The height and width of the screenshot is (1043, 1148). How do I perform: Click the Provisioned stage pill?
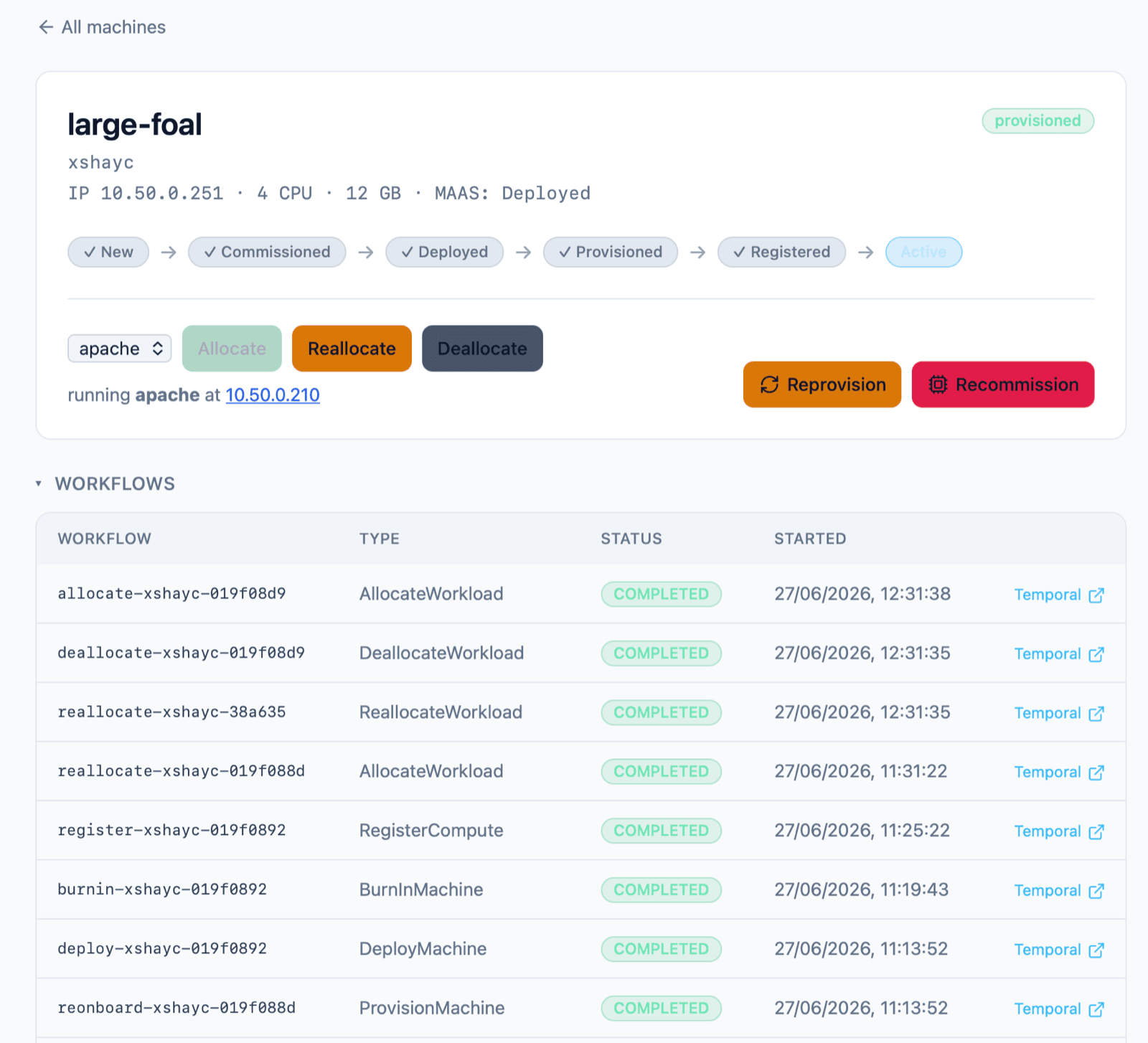point(611,252)
